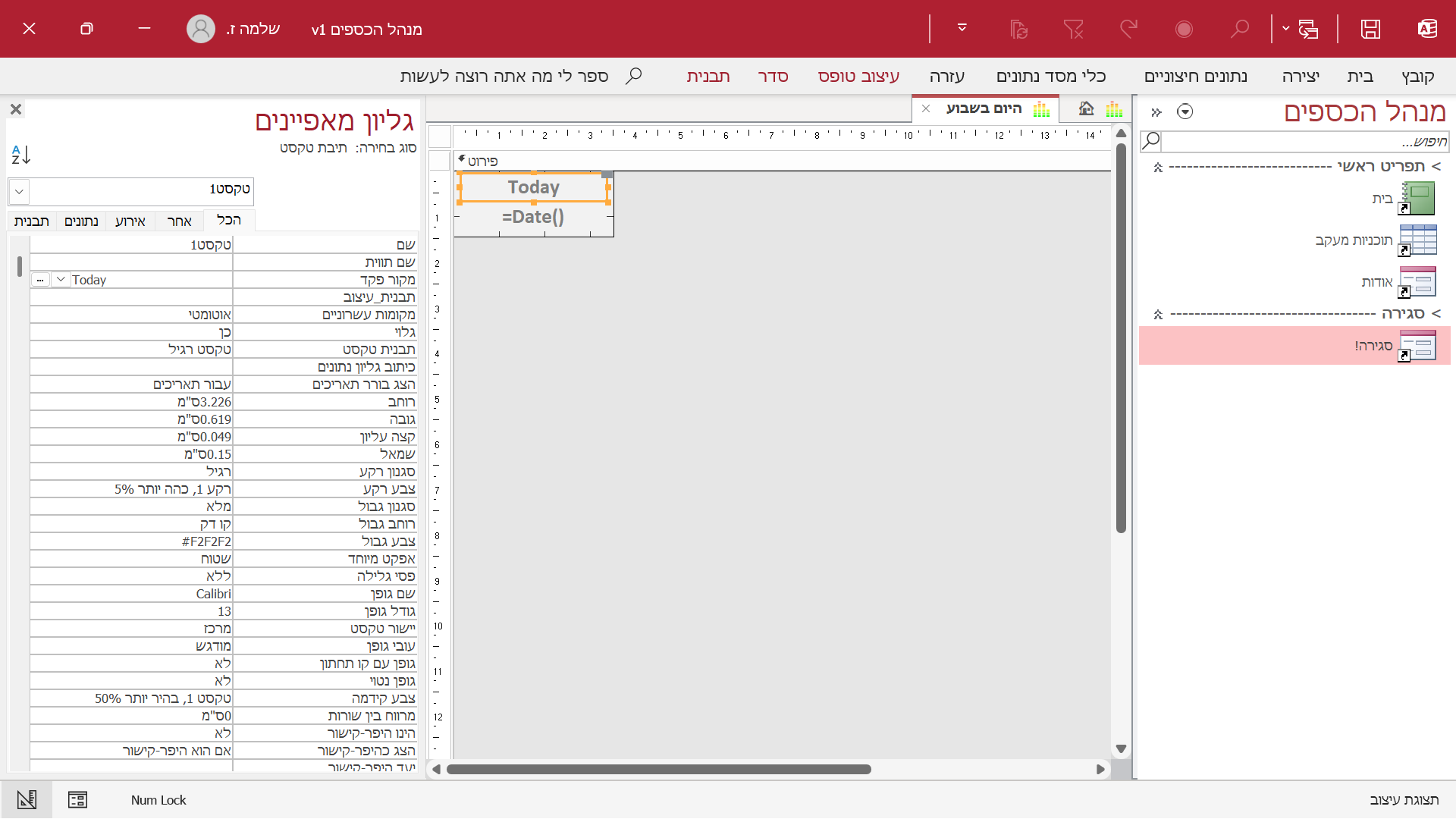Viewport: 1456px width, 819px height.
Task: Click the Access application icon in the title bar
Action: pos(1427,29)
